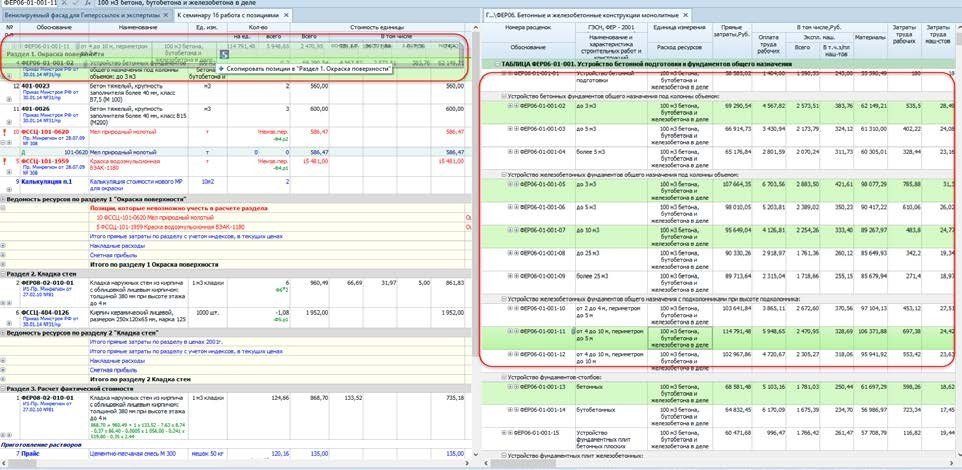Expand rate ФЕР06-01-001-13 бетонных

tap(510, 387)
